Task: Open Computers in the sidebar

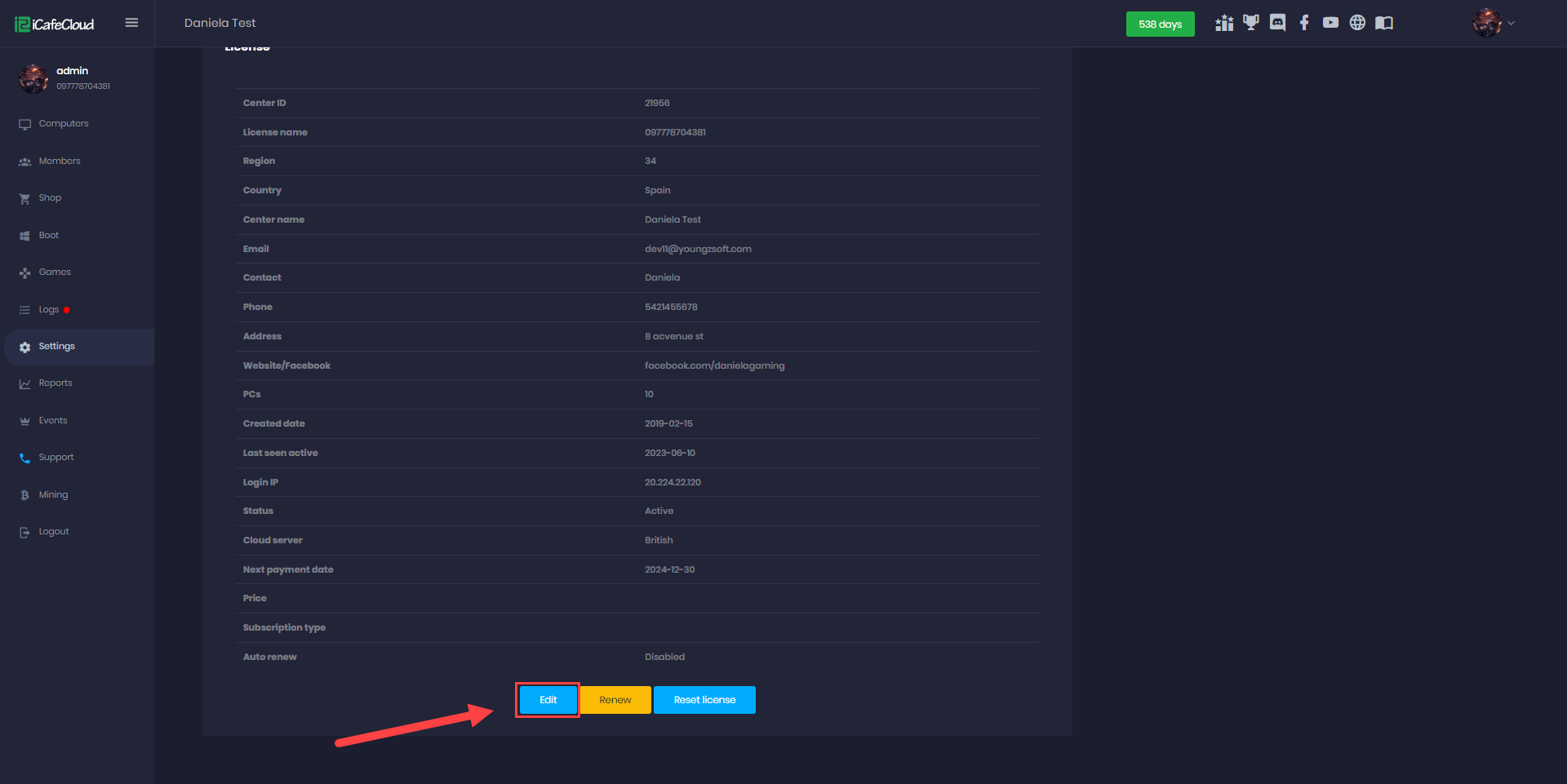Action: click(x=64, y=124)
